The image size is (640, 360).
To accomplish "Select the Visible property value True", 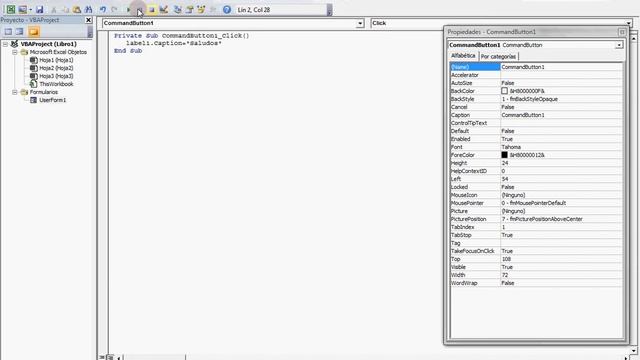I will [562, 267].
